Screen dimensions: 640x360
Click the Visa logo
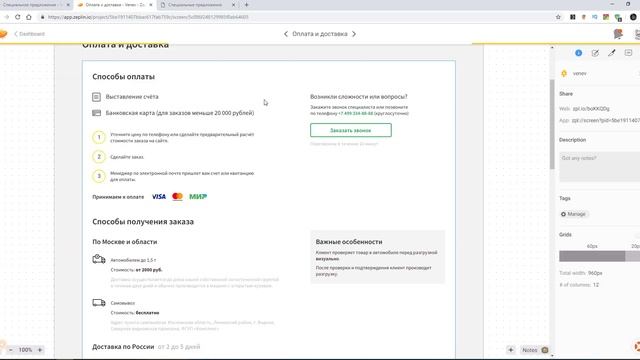[159, 197]
